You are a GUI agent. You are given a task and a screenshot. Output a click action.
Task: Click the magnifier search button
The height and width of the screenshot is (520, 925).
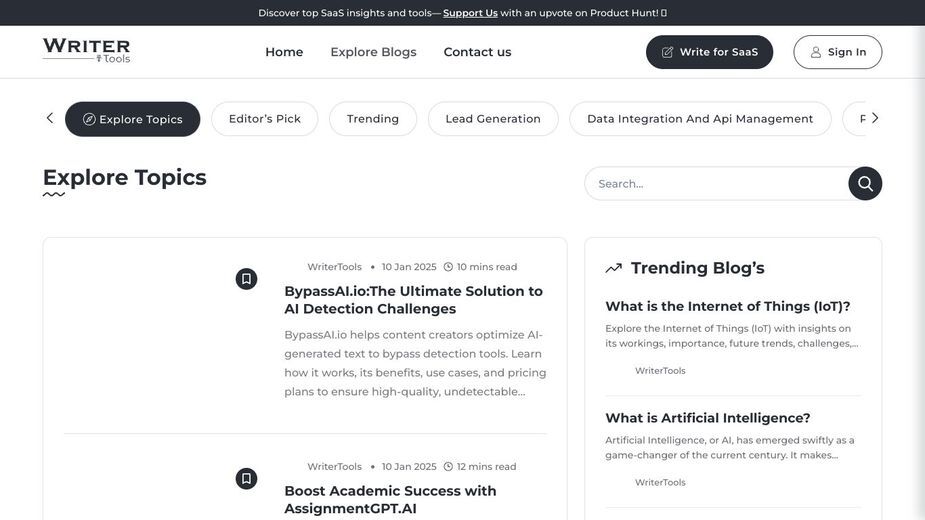(865, 184)
